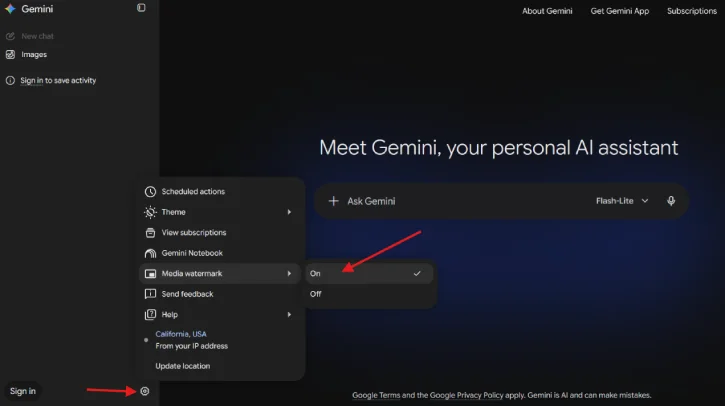This screenshot has height=406, width=725.
Task: Click the info icon beside Sign in to save activity
Action: click(x=10, y=80)
